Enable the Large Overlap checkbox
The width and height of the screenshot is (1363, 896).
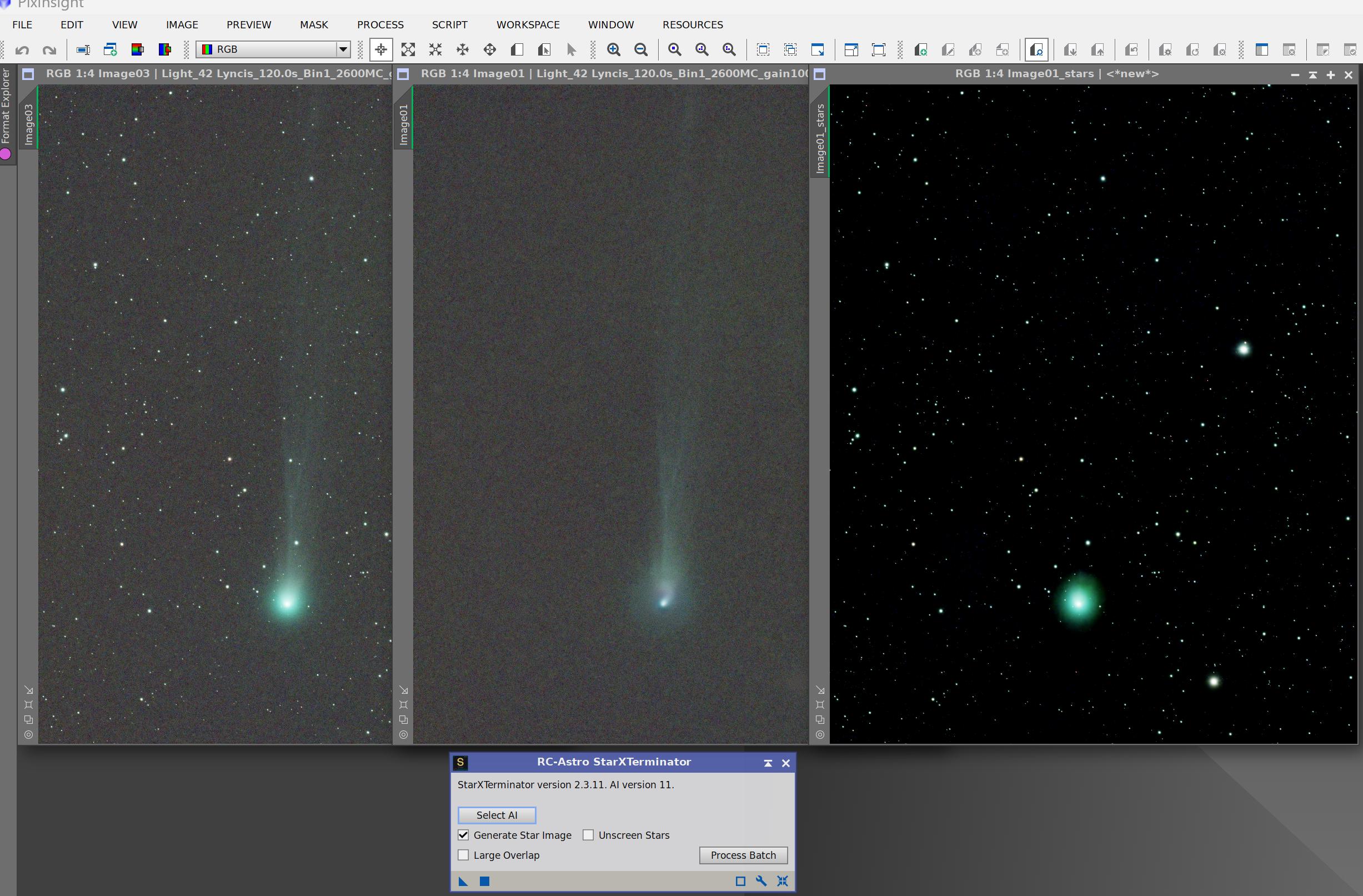463,855
